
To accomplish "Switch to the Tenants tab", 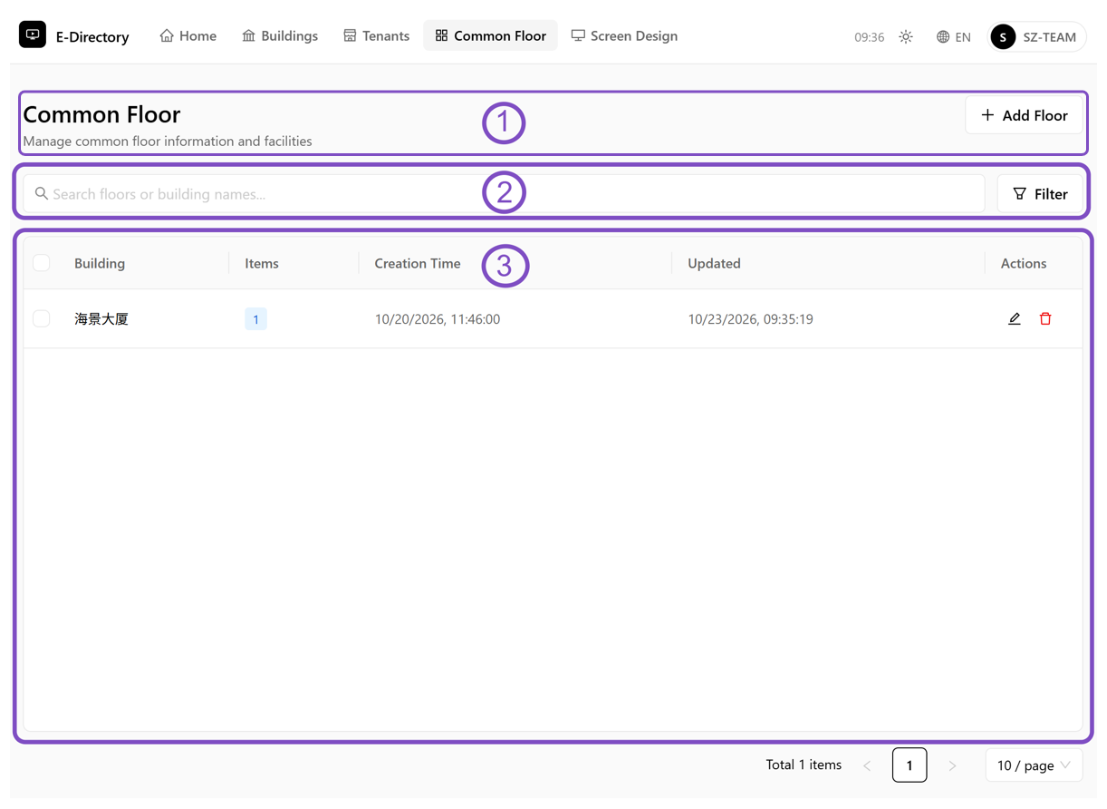I will click(376, 36).
